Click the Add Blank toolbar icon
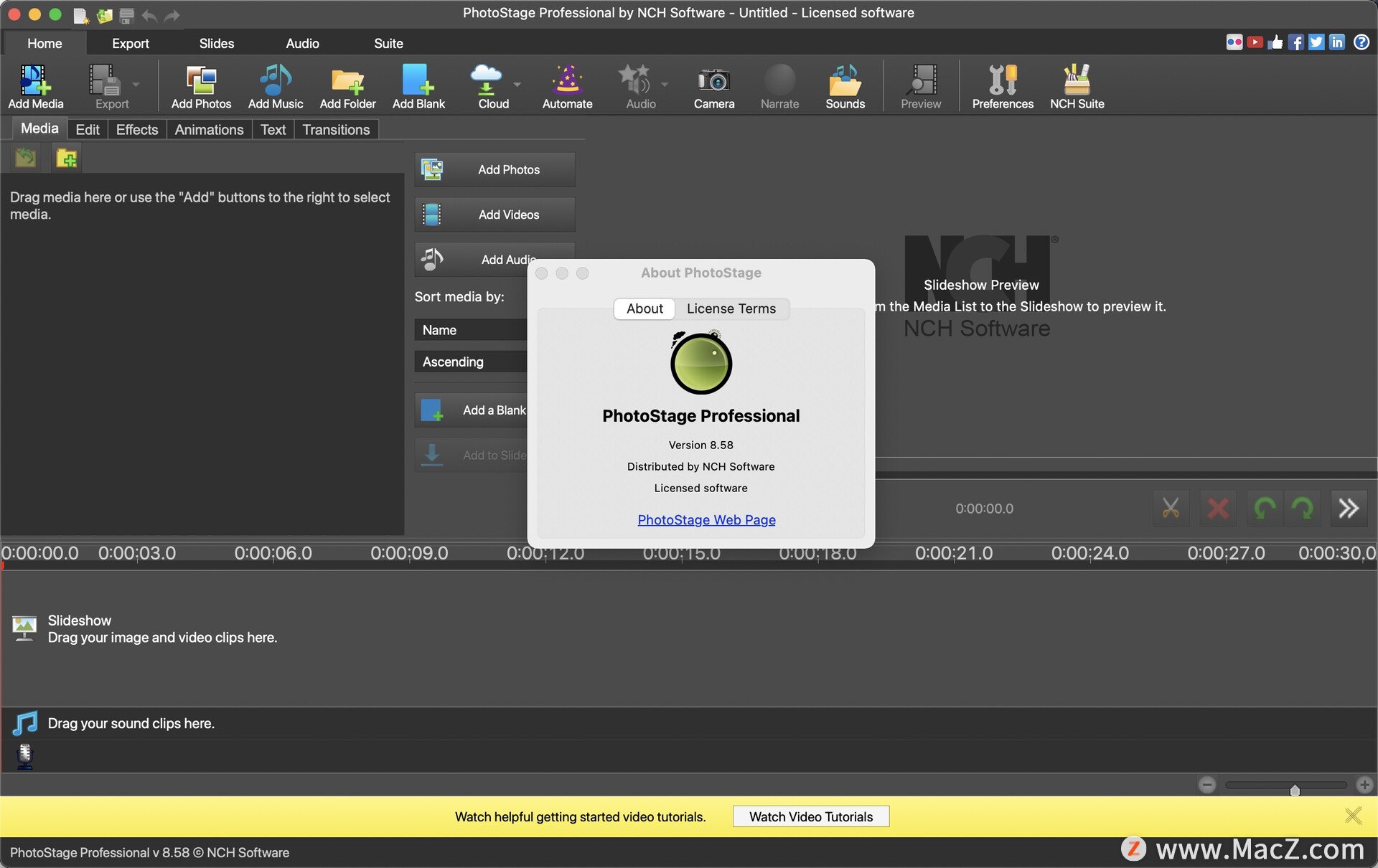1378x868 pixels. [418, 86]
